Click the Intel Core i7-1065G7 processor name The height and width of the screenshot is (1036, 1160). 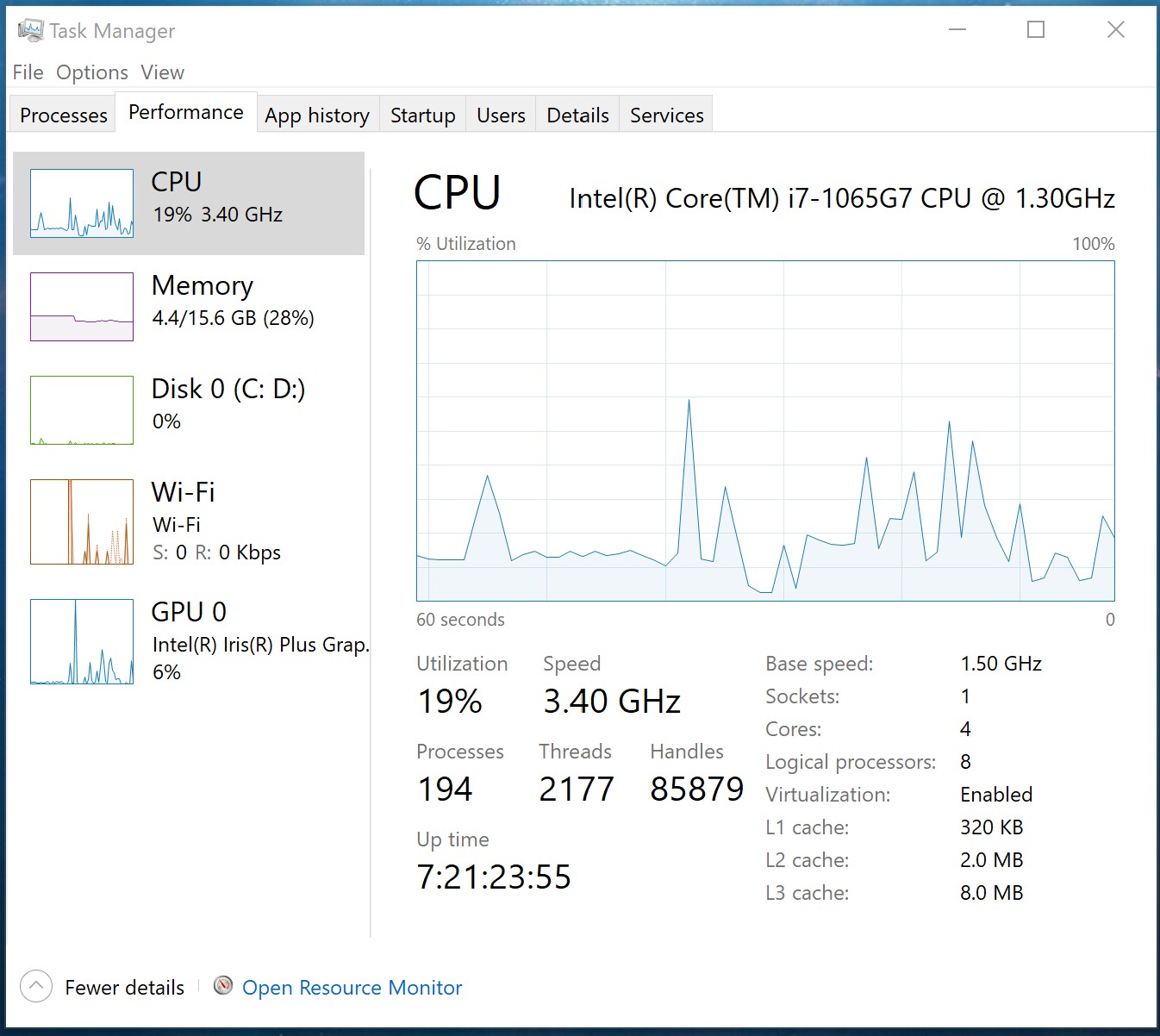click(x=842, y=198)
